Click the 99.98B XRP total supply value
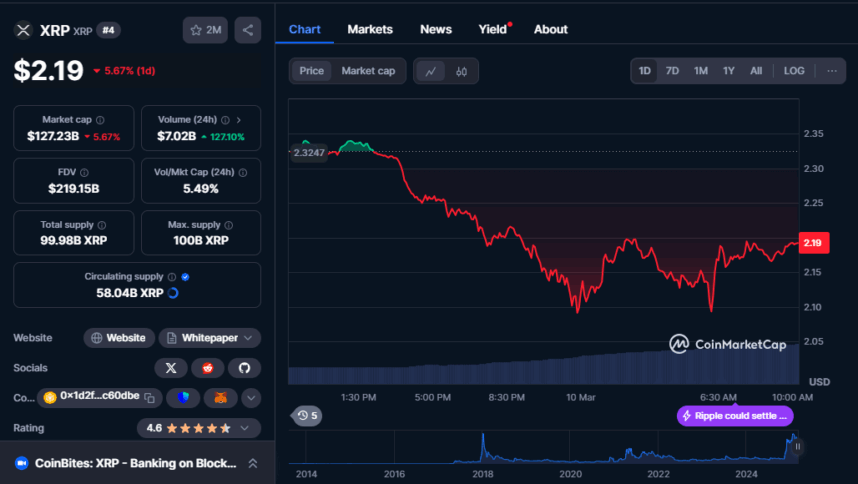This screenshot has width=858, height=484. [73, 241]
